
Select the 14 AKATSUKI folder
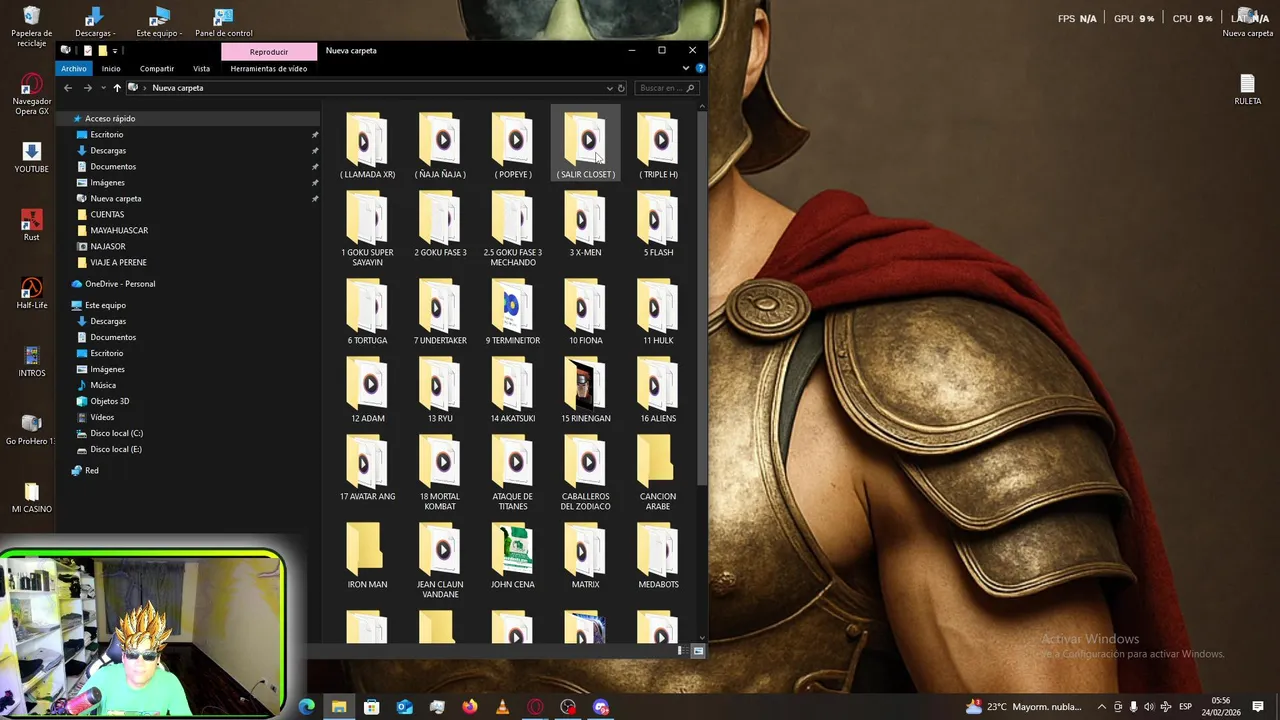click(513, 390)
